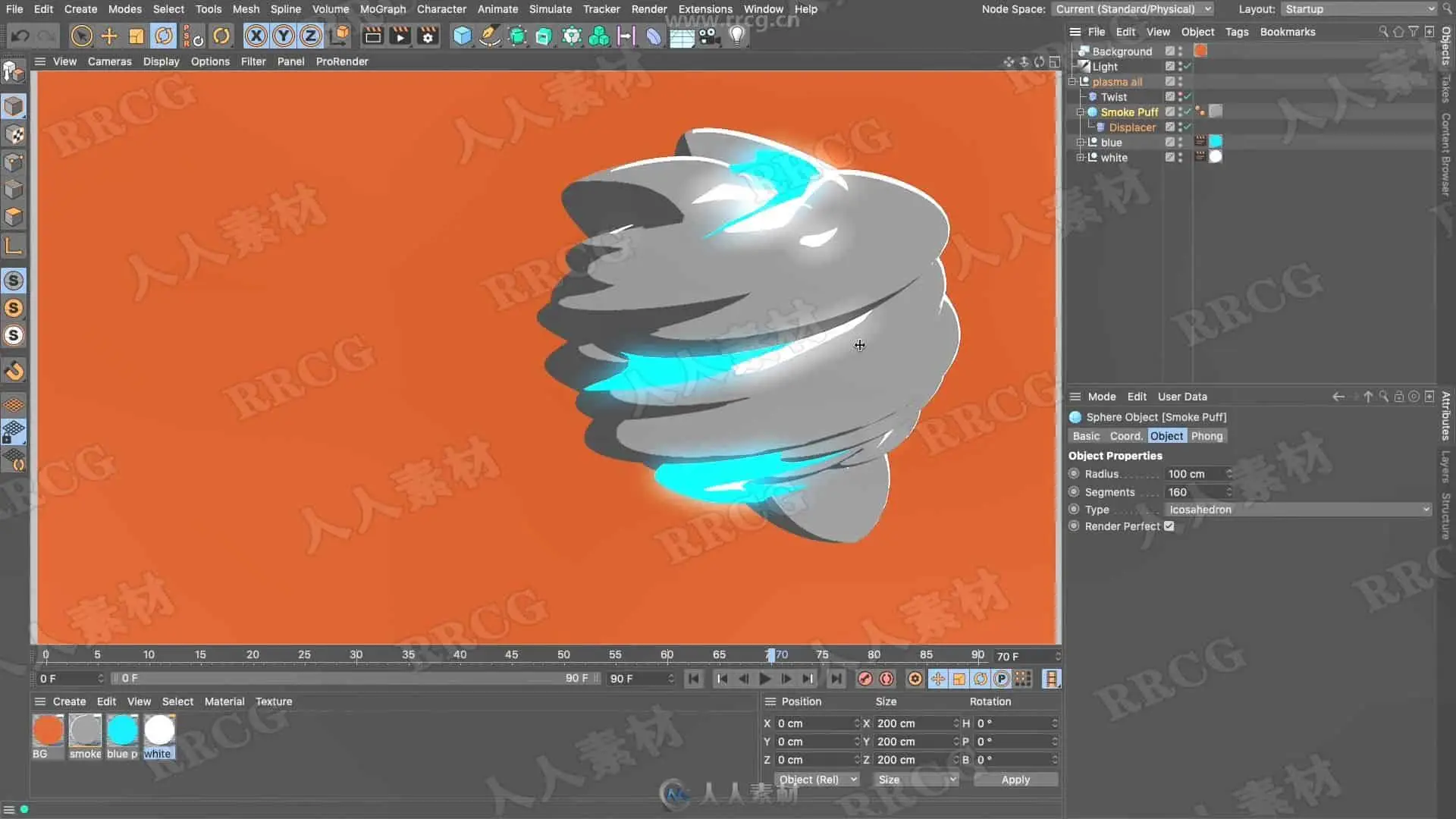Viewport: 1456px width, 819px height.
Task: Select the Rotate tool
Action: click(164, 36)
